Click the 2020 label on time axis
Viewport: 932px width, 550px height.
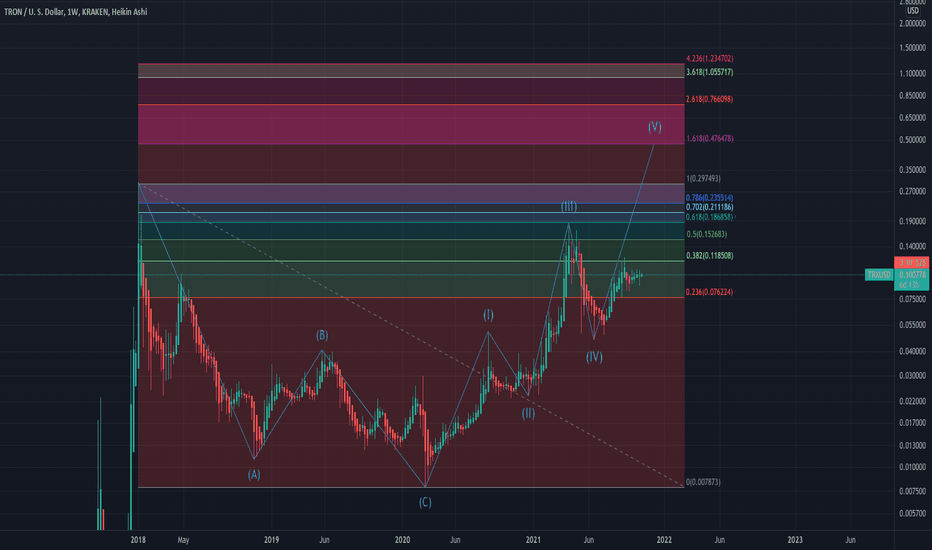(x=402, y=540)
